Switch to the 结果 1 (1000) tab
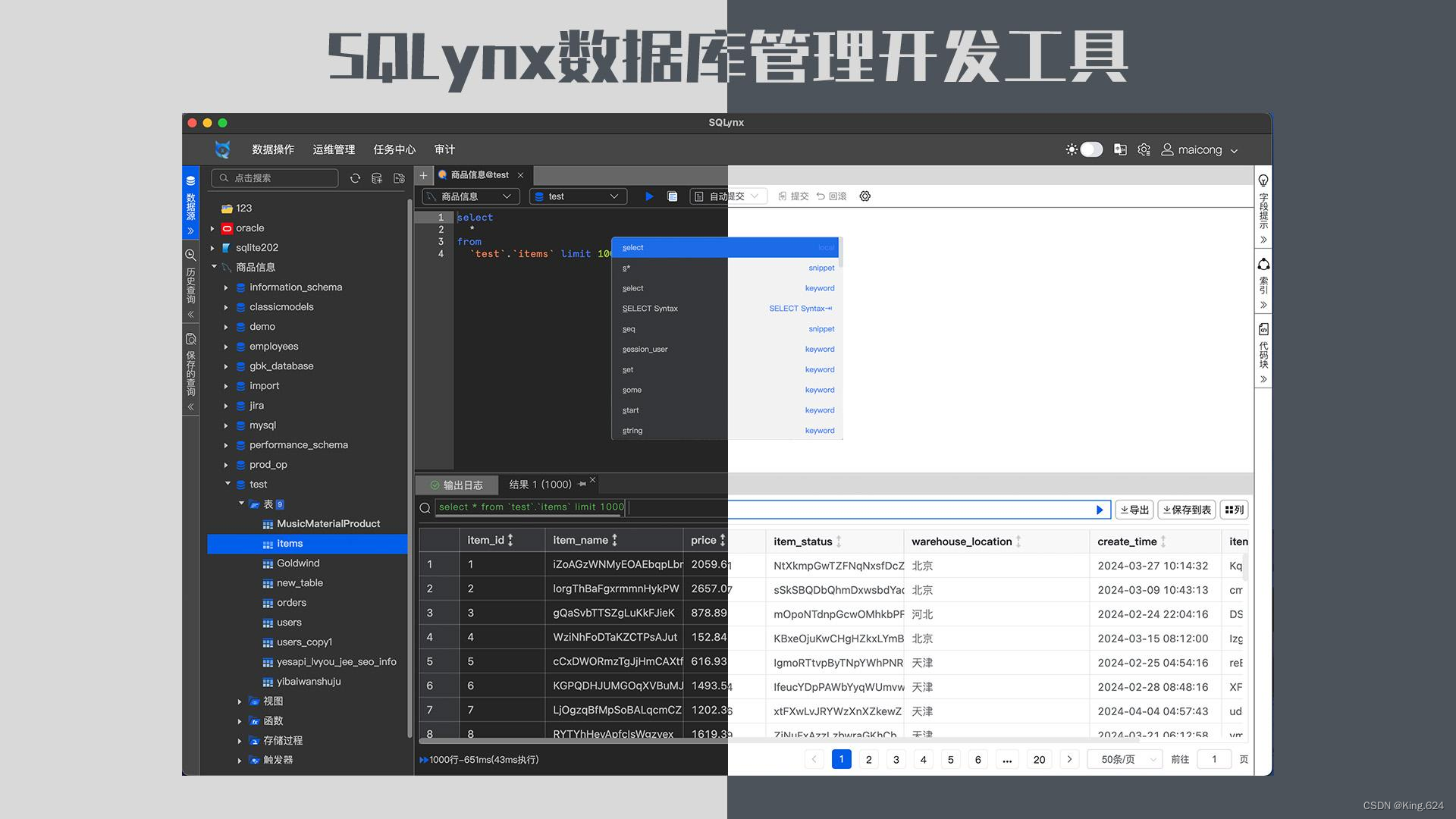This screenshot has width=1456, height=819. pyautogui.click(x=540, y=485)
